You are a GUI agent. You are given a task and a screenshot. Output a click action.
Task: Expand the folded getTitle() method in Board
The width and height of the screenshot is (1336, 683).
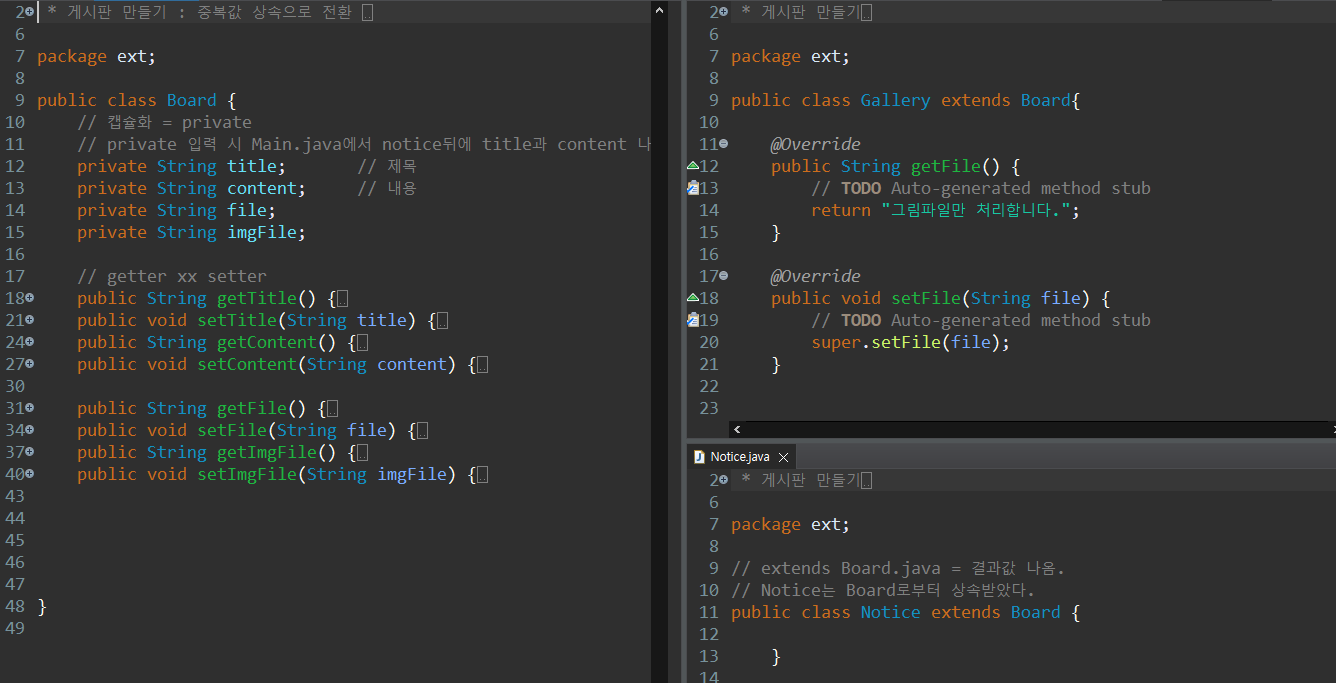(x=30, y=298)
